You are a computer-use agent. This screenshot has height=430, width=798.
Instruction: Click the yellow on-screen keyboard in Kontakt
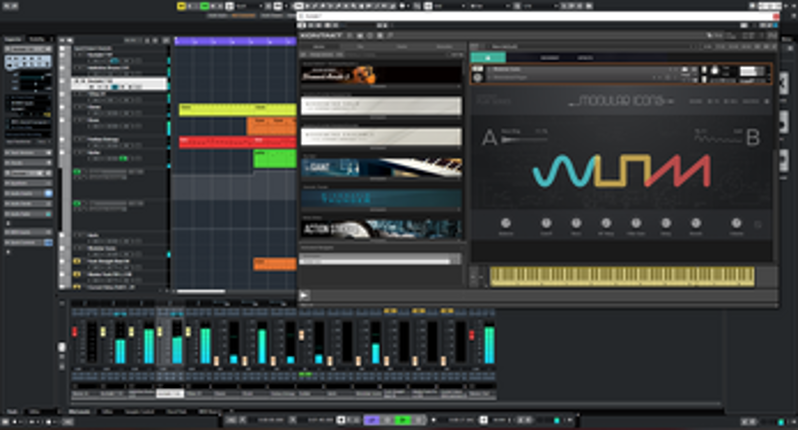pos(622,277)
